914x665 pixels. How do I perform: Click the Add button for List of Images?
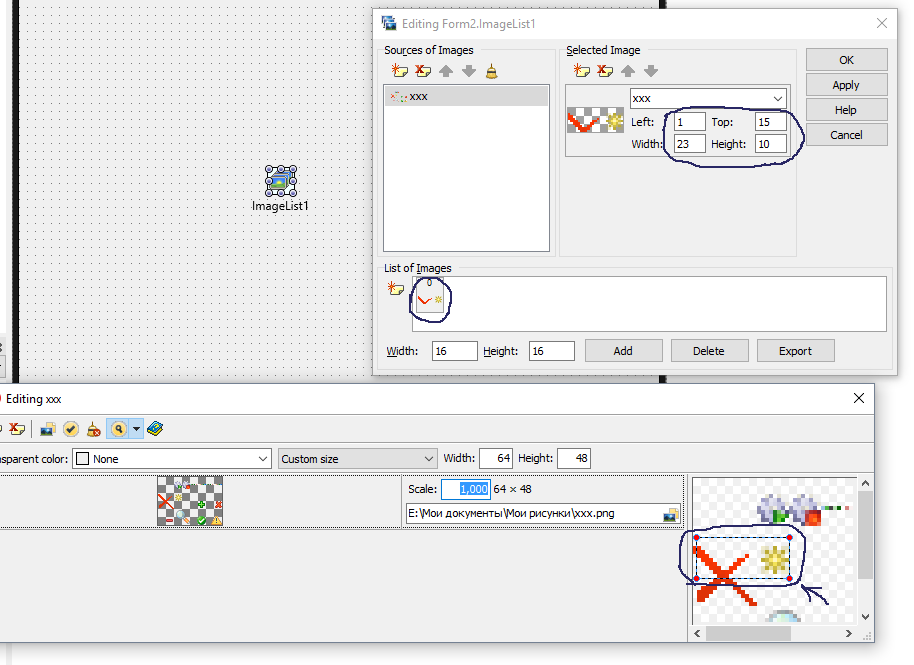623,351
